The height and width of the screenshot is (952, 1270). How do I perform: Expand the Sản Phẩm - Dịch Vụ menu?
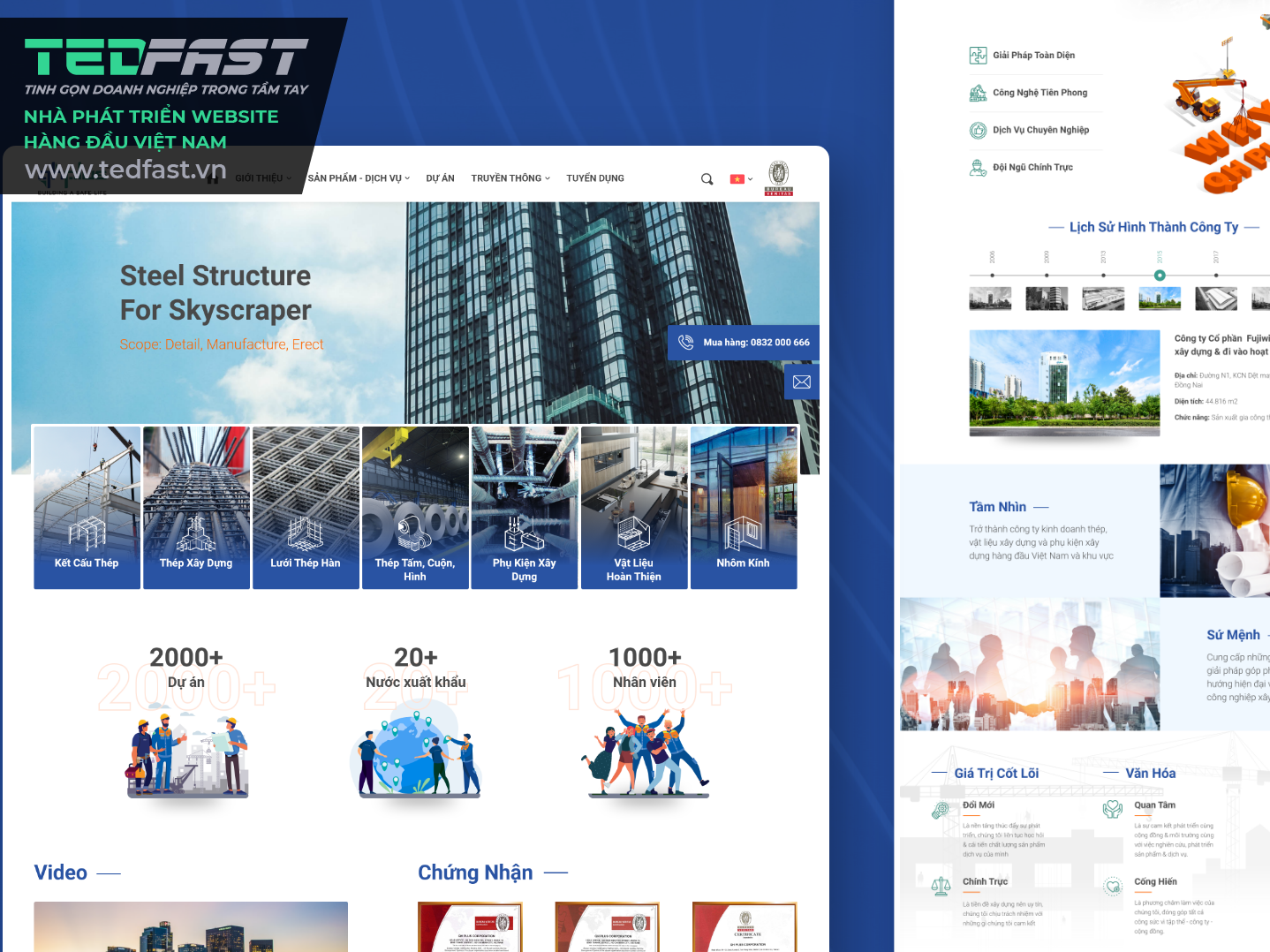(359, 178)
